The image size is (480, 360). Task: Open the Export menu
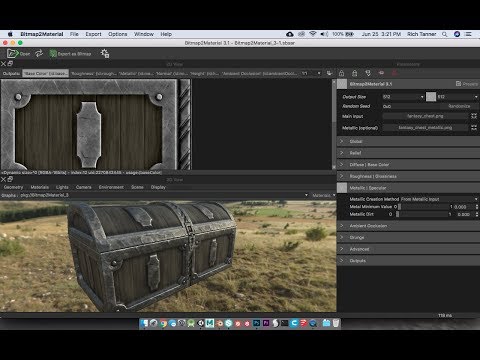pos(93,34)
